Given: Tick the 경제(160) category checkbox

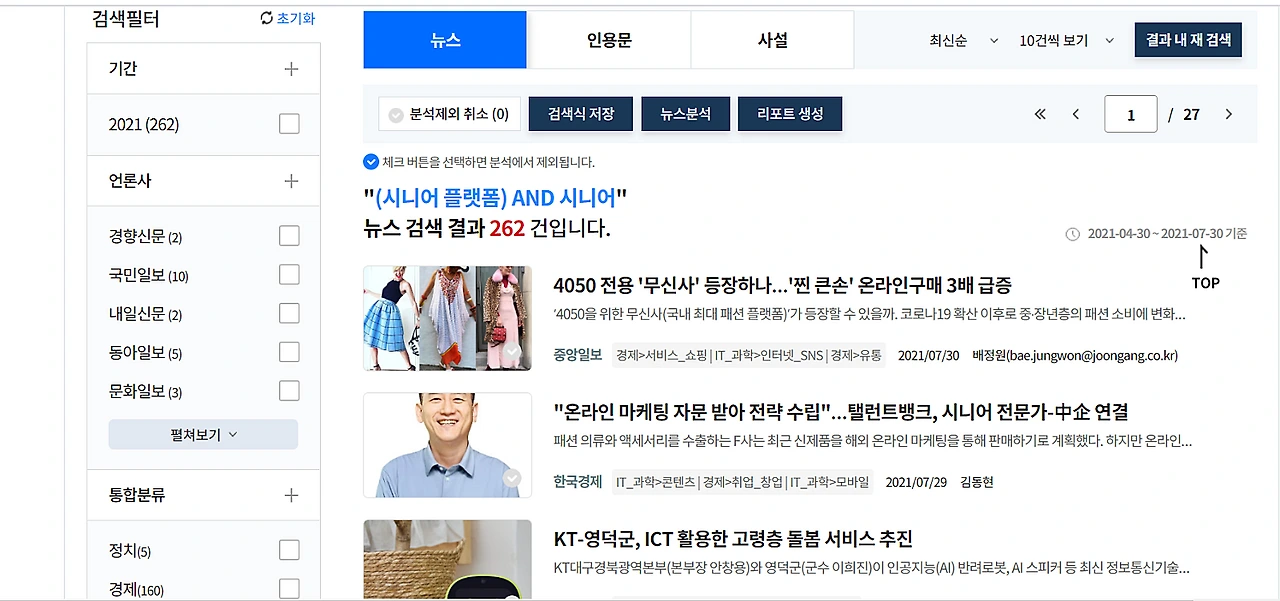Looking at the screenshot, I should 289,589.
